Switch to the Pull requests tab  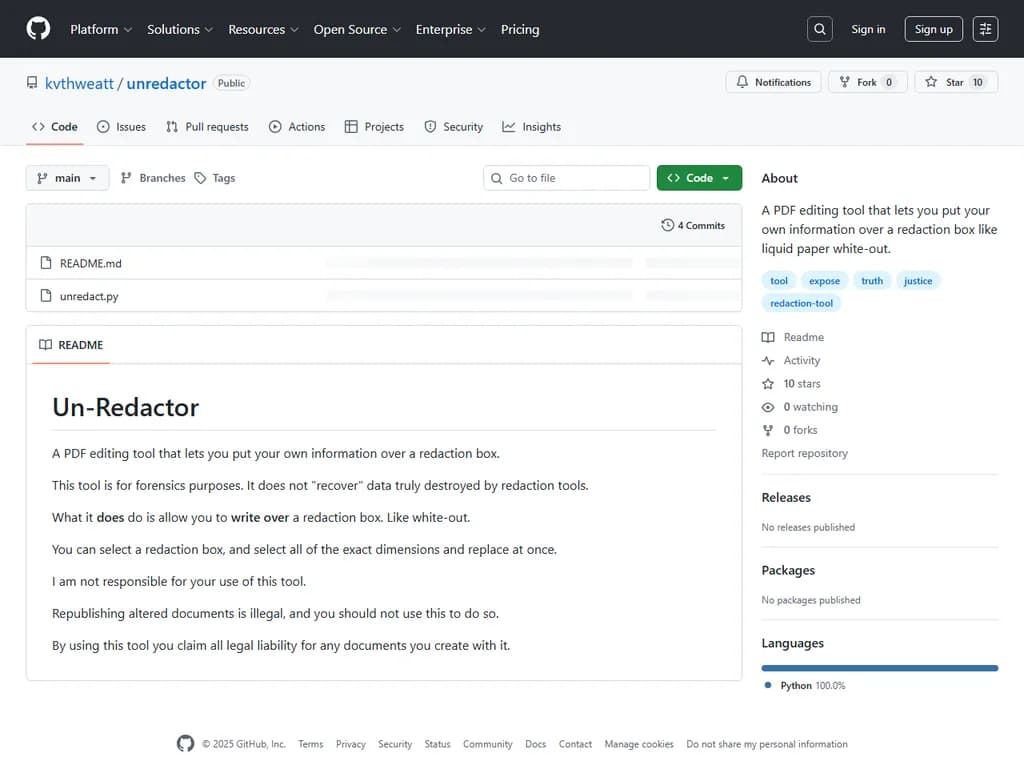[x=207, y=127]
